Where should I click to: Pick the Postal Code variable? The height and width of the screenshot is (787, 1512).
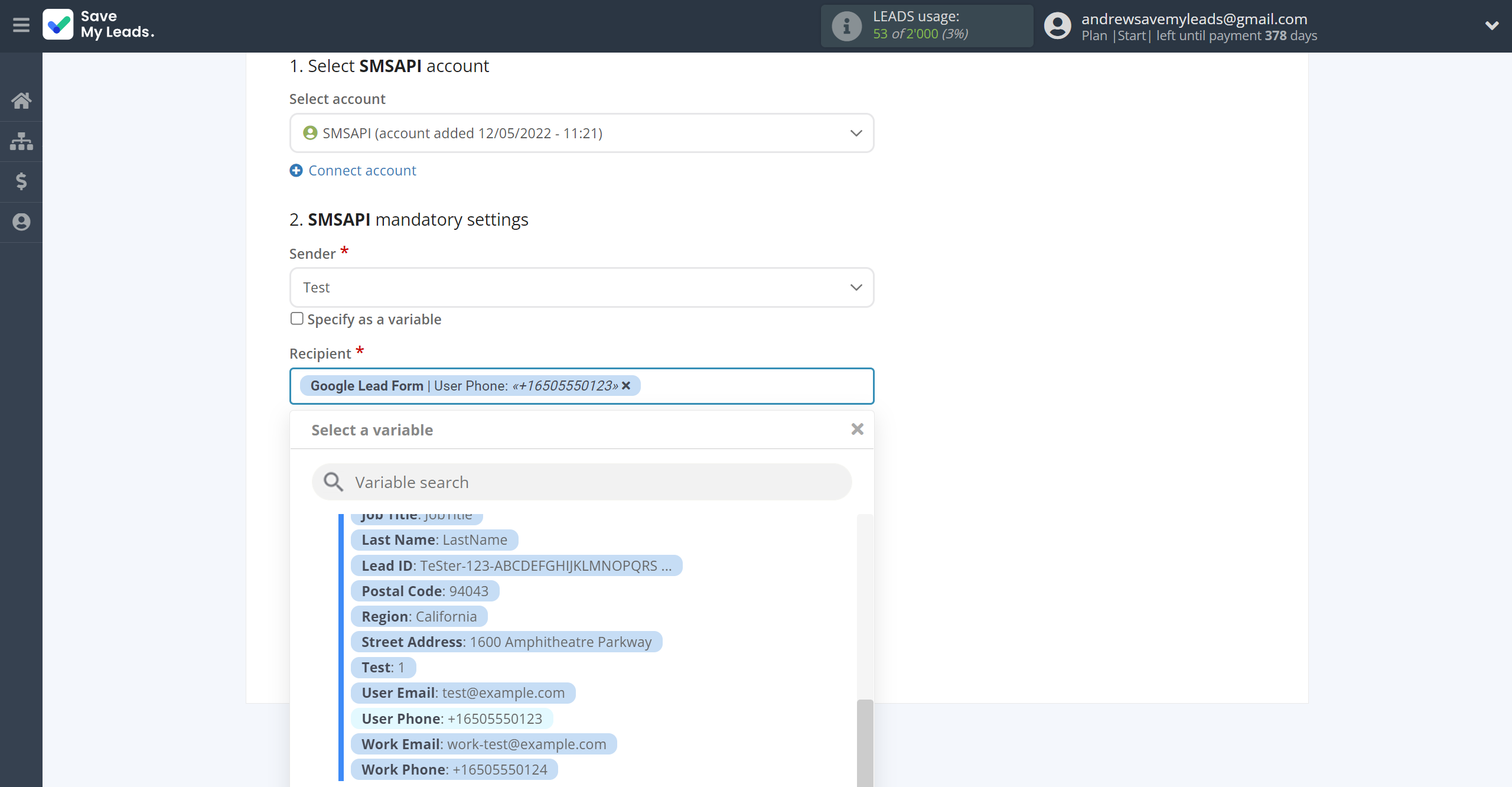tap(425, 591)
